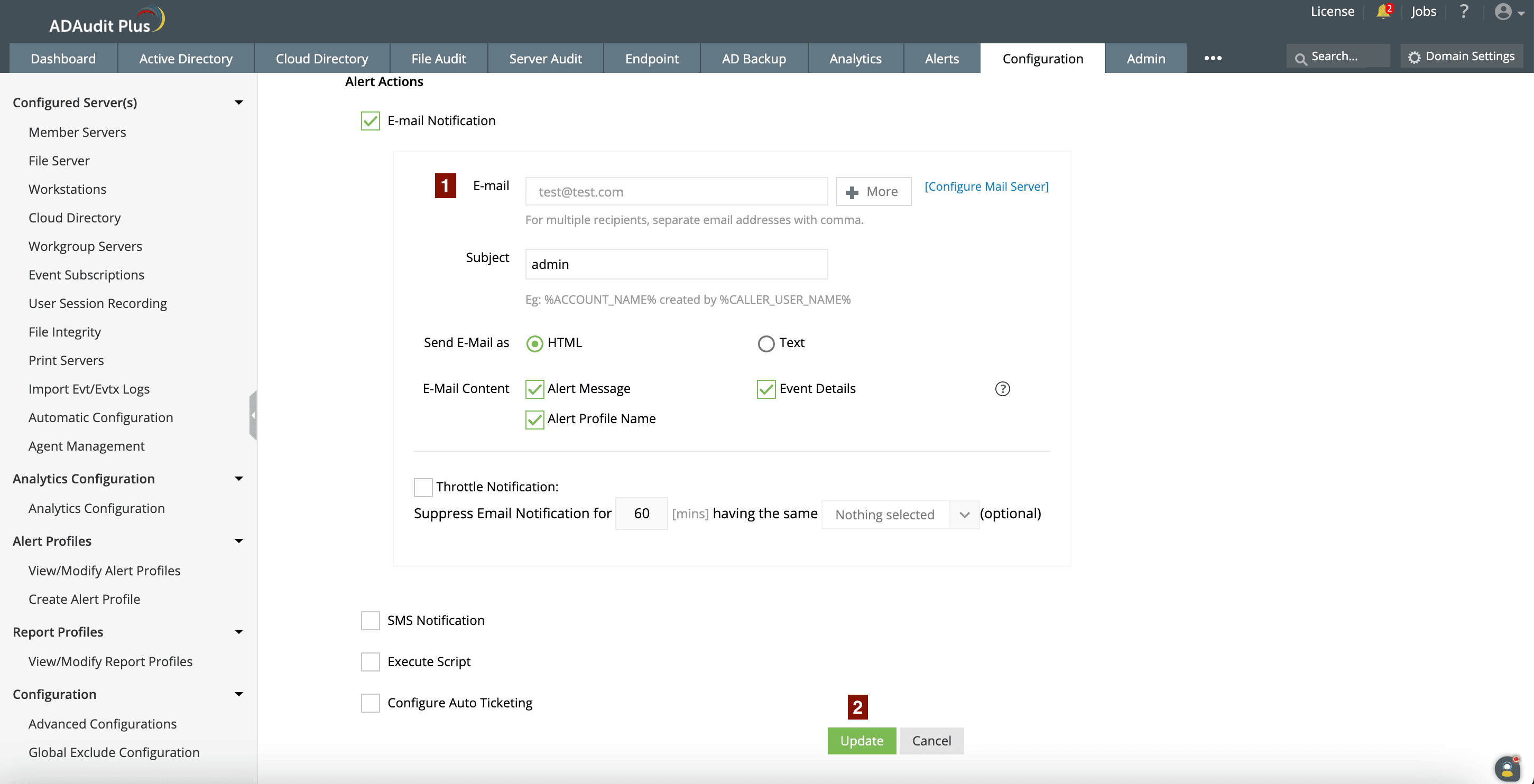Open the chat assistant icon
Viewport: 1534px width, 784px height.
click(x=1507, y=769)
